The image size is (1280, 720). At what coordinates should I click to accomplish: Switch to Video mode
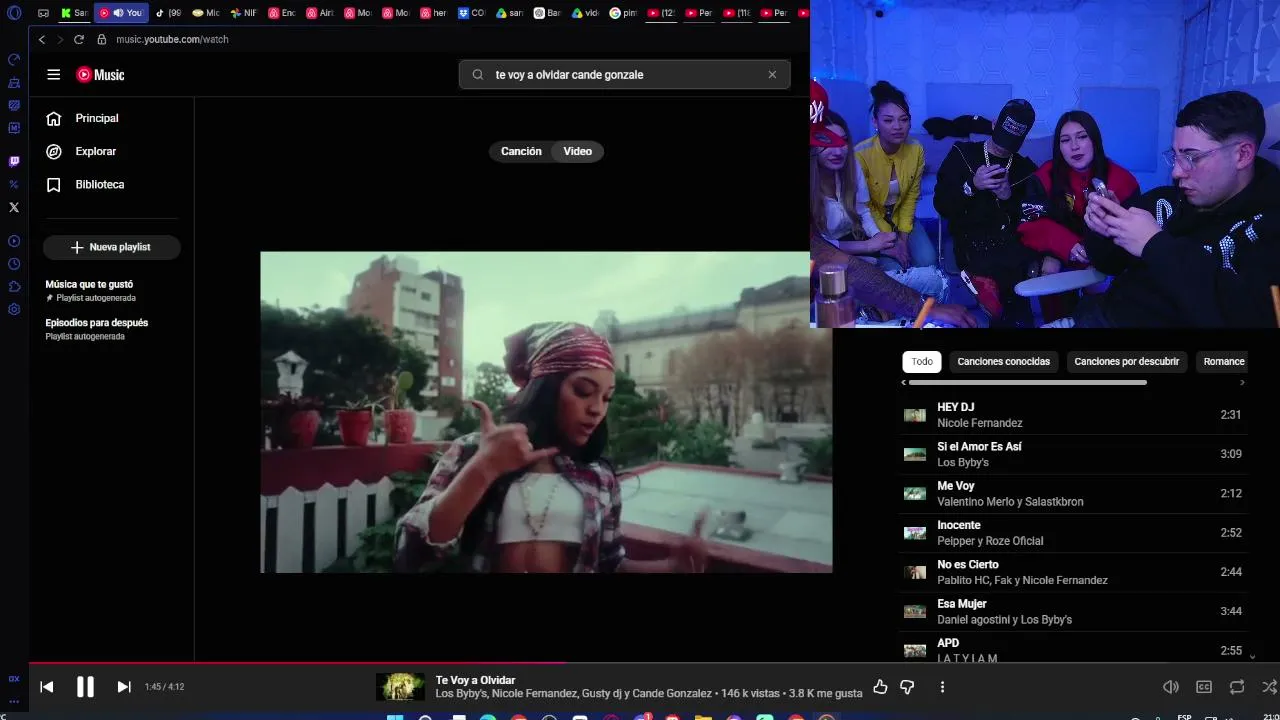(x=578, y=151)
